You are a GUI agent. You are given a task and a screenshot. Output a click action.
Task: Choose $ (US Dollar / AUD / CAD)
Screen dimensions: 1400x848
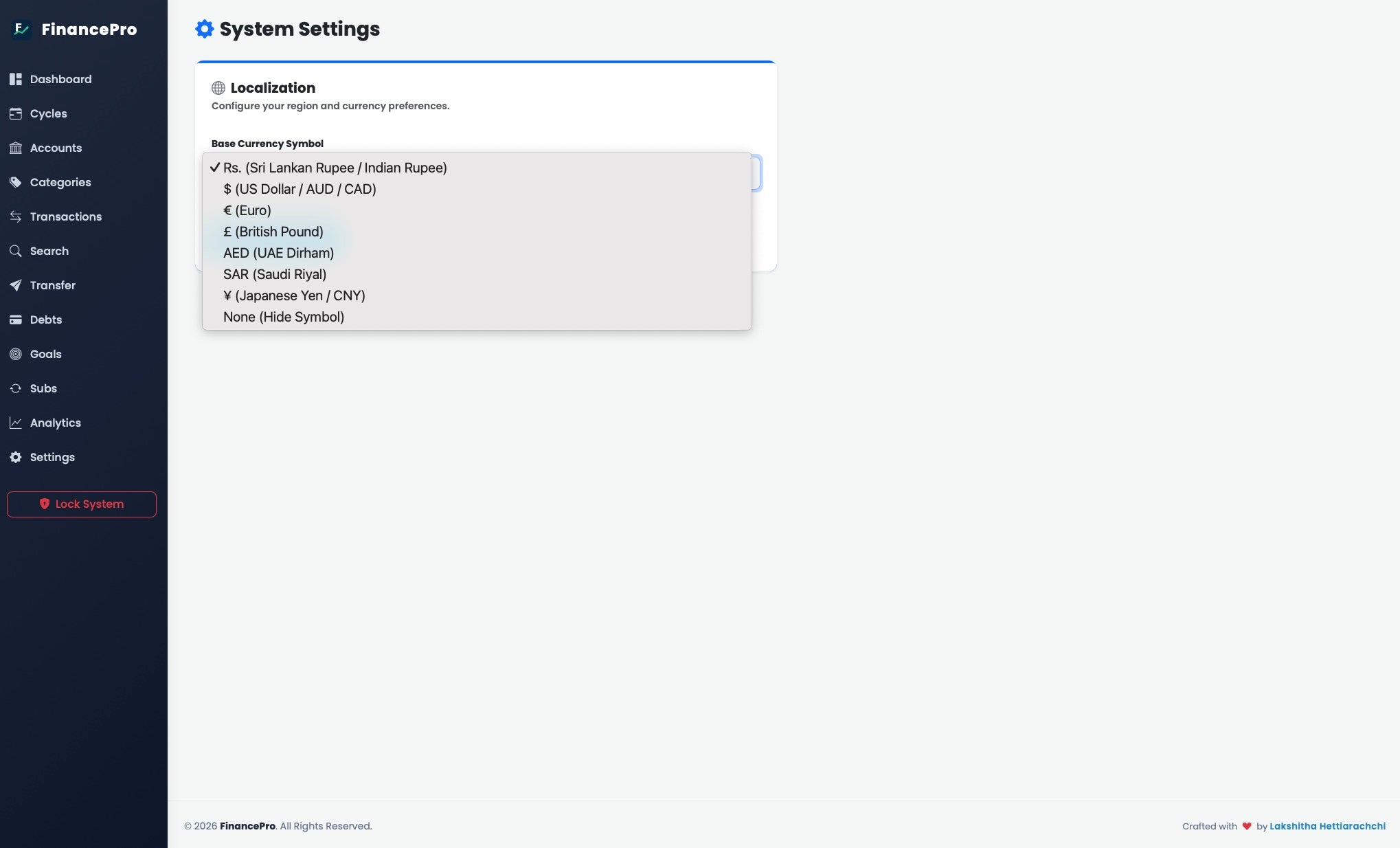coord(477,189)
